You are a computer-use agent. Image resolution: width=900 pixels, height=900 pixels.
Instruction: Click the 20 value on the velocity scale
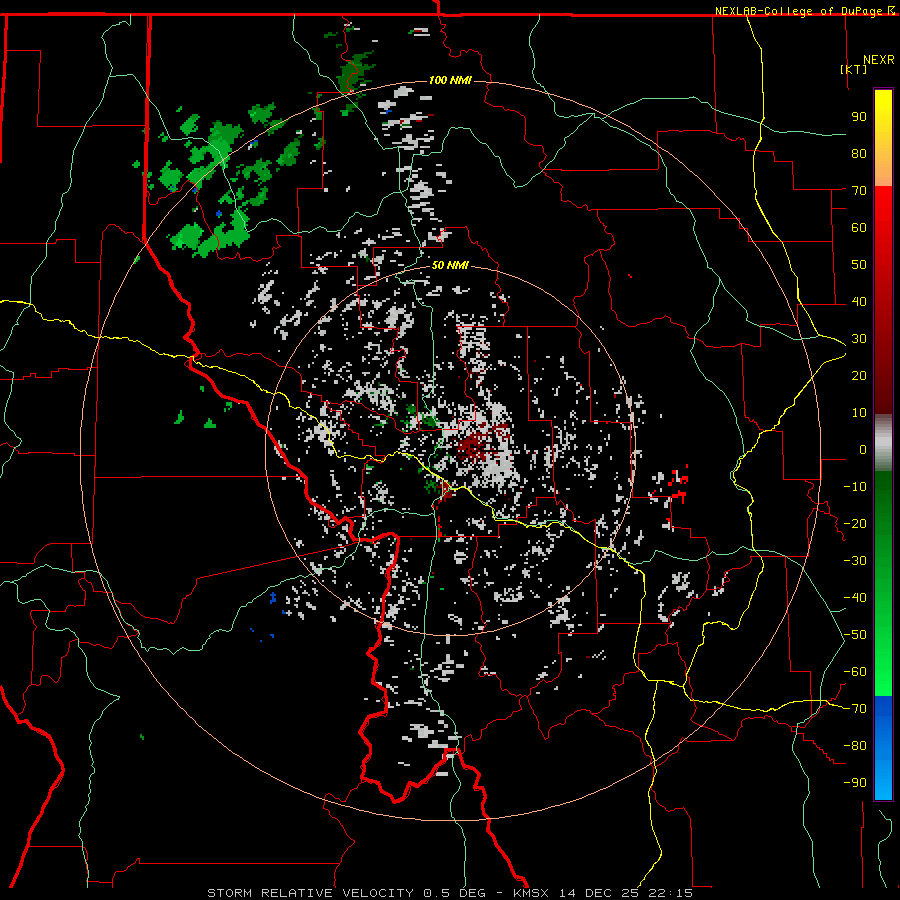tap(859, 375)
